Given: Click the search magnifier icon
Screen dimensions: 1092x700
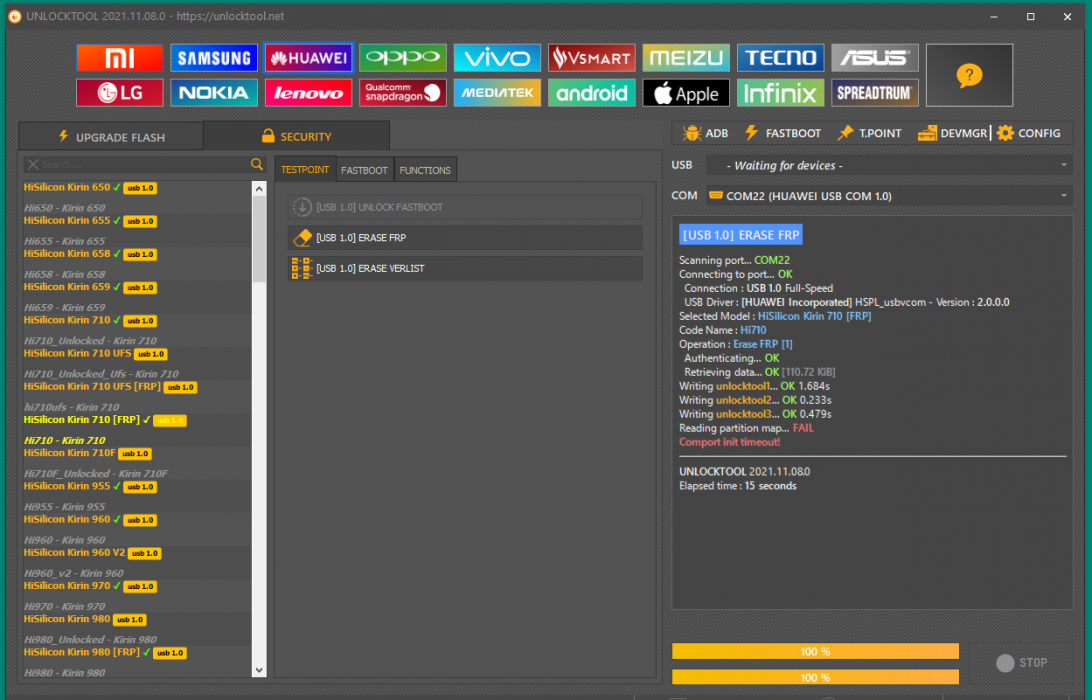Looking at the screenshot, I should click(x=257, y=164).
